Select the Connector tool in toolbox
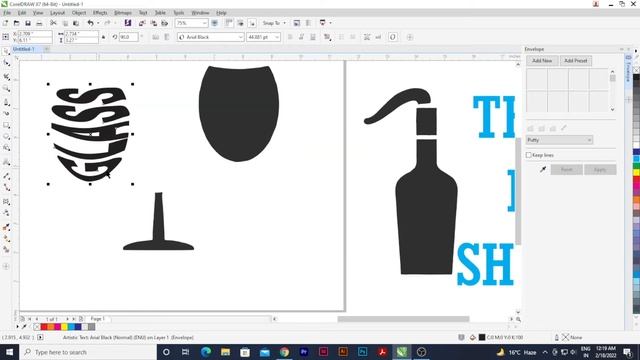640x360 pixels. (x=6, y=187)
